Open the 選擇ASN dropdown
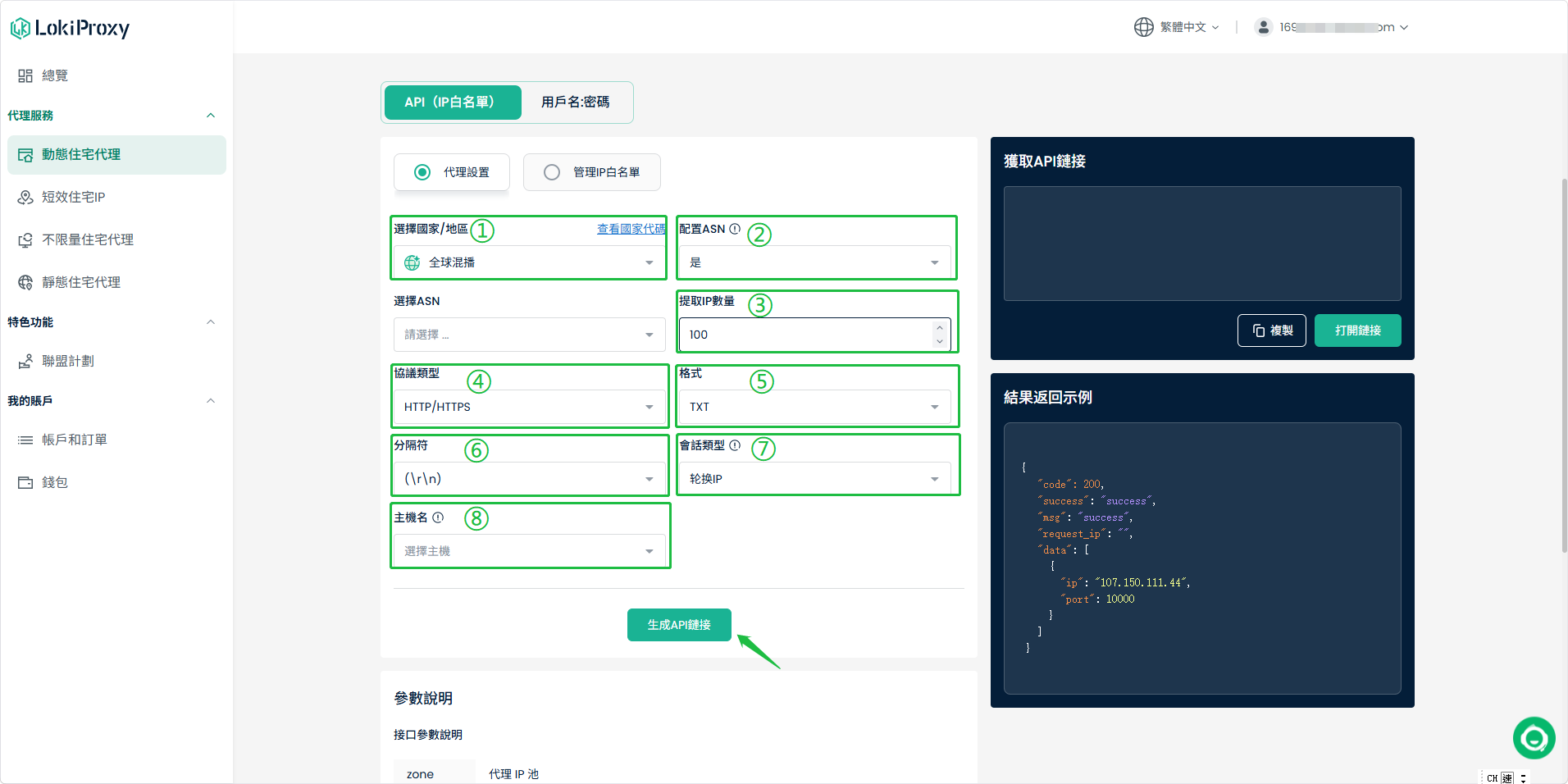The height and width of the screenshot is (784, 1568). (529, 335)
